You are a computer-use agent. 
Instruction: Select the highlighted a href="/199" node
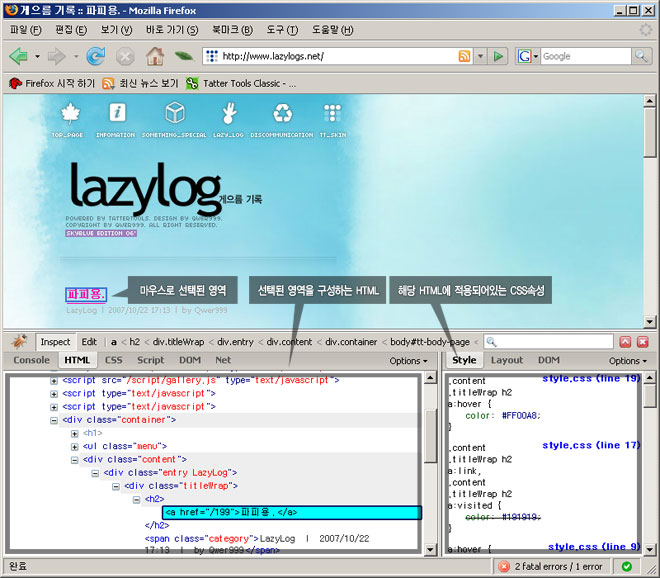[x=292, y=512]
